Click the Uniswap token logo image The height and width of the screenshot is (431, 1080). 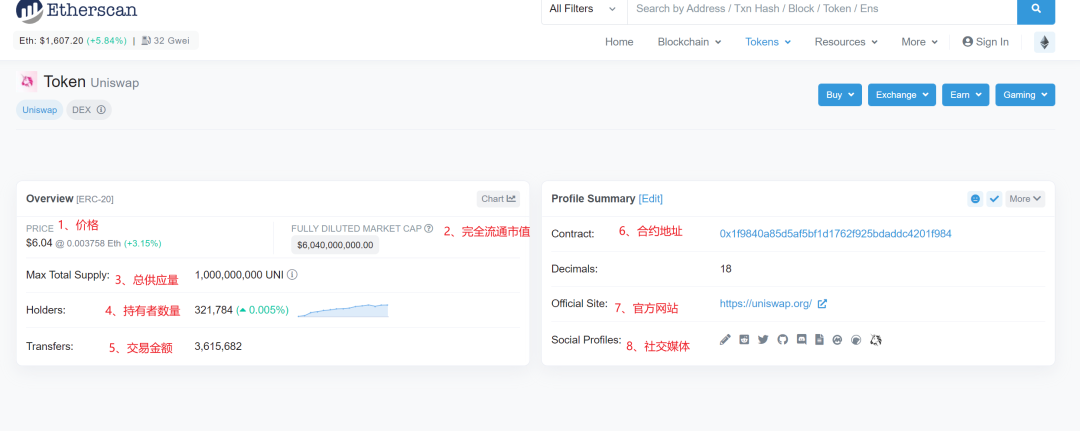[x=27, y=82]
